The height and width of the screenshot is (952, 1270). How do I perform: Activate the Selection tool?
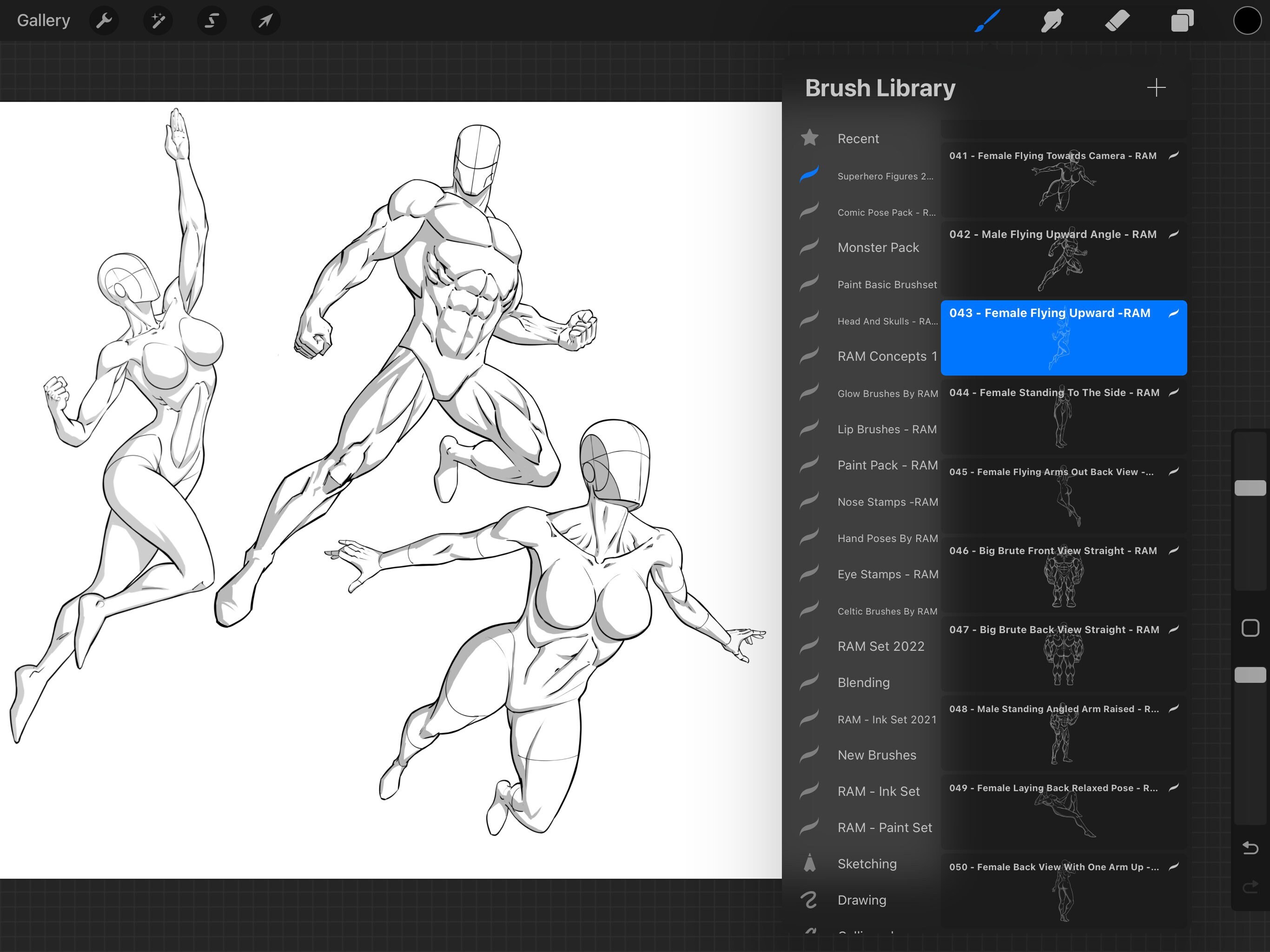[x=212, y=20]
